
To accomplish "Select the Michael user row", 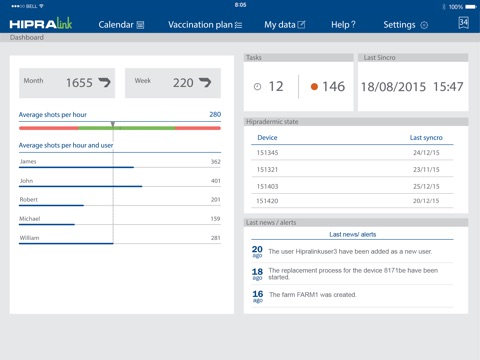I will click(x=120, y=219).
